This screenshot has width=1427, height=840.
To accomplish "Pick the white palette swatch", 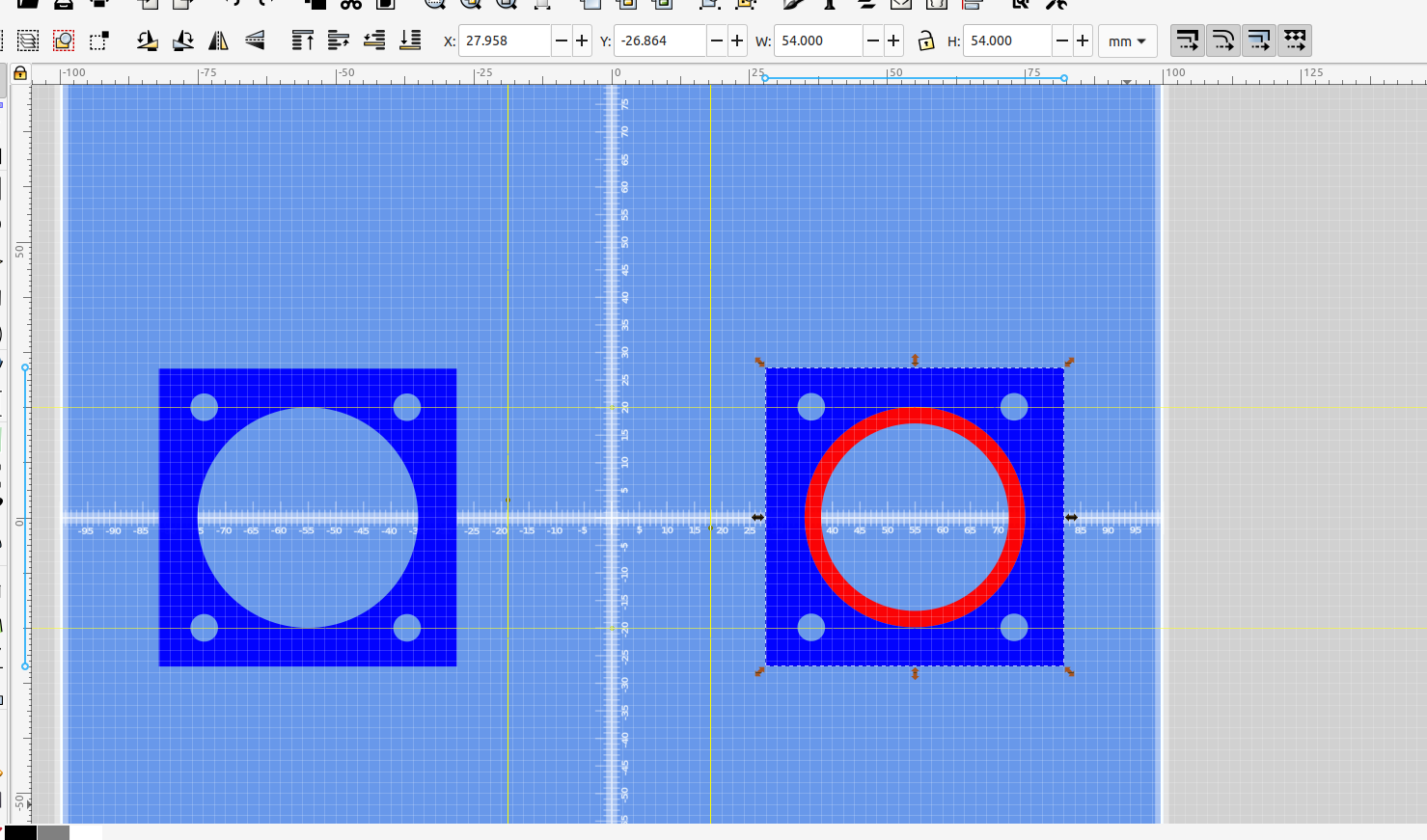I will (86, 832).
